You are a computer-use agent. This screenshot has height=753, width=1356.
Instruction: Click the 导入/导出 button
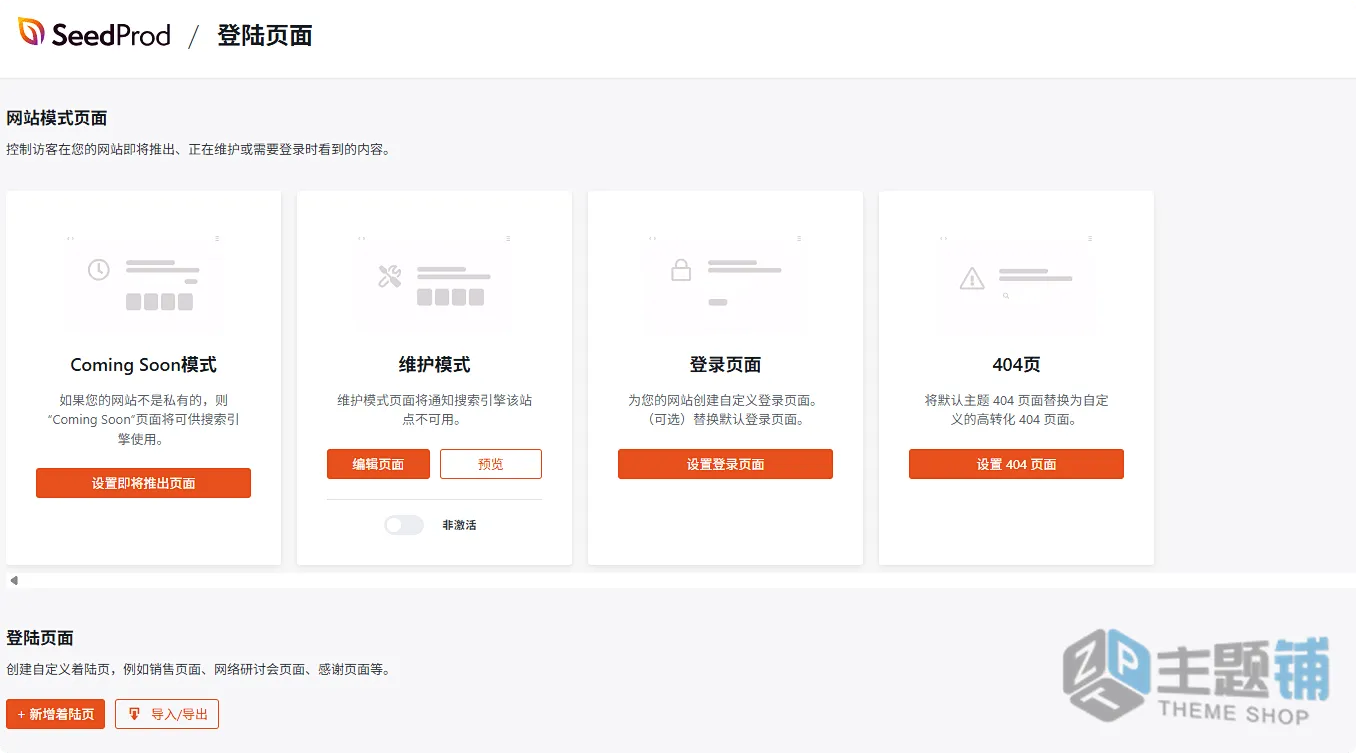(167, 714)
